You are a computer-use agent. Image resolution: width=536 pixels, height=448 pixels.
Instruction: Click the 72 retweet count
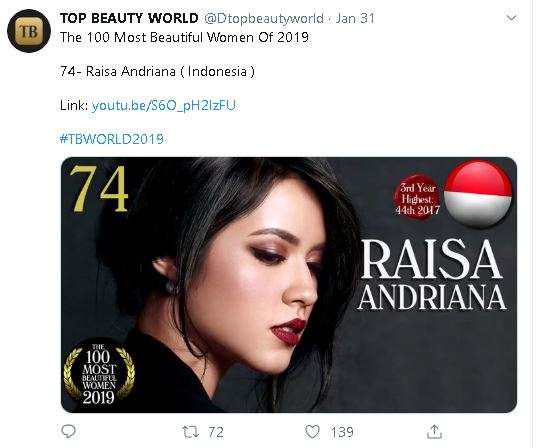pyautogui.click(x=216, y=432)
